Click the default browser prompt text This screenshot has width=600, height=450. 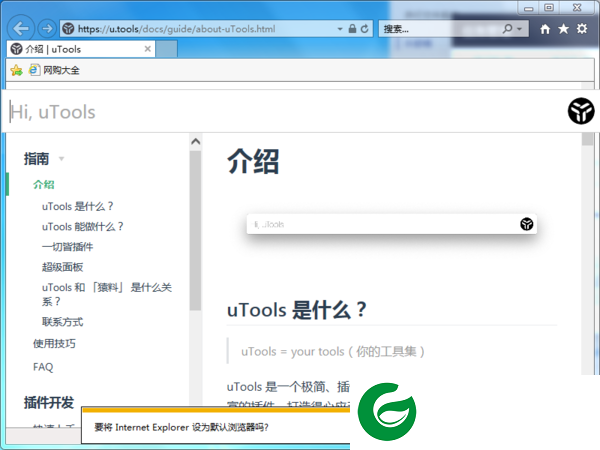[x=181, y=427]
